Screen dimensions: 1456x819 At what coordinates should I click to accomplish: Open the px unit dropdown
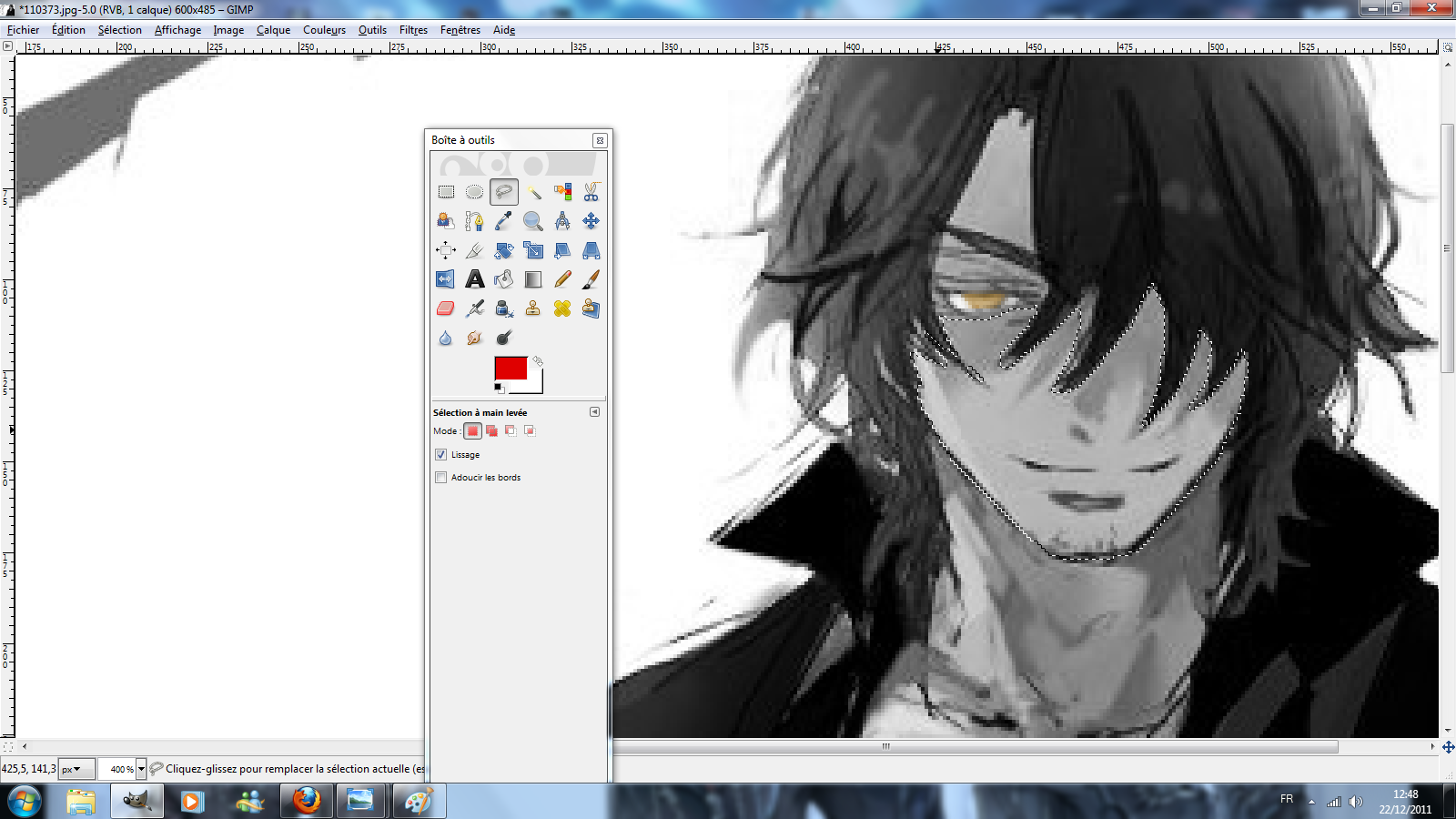coord(76,769)
